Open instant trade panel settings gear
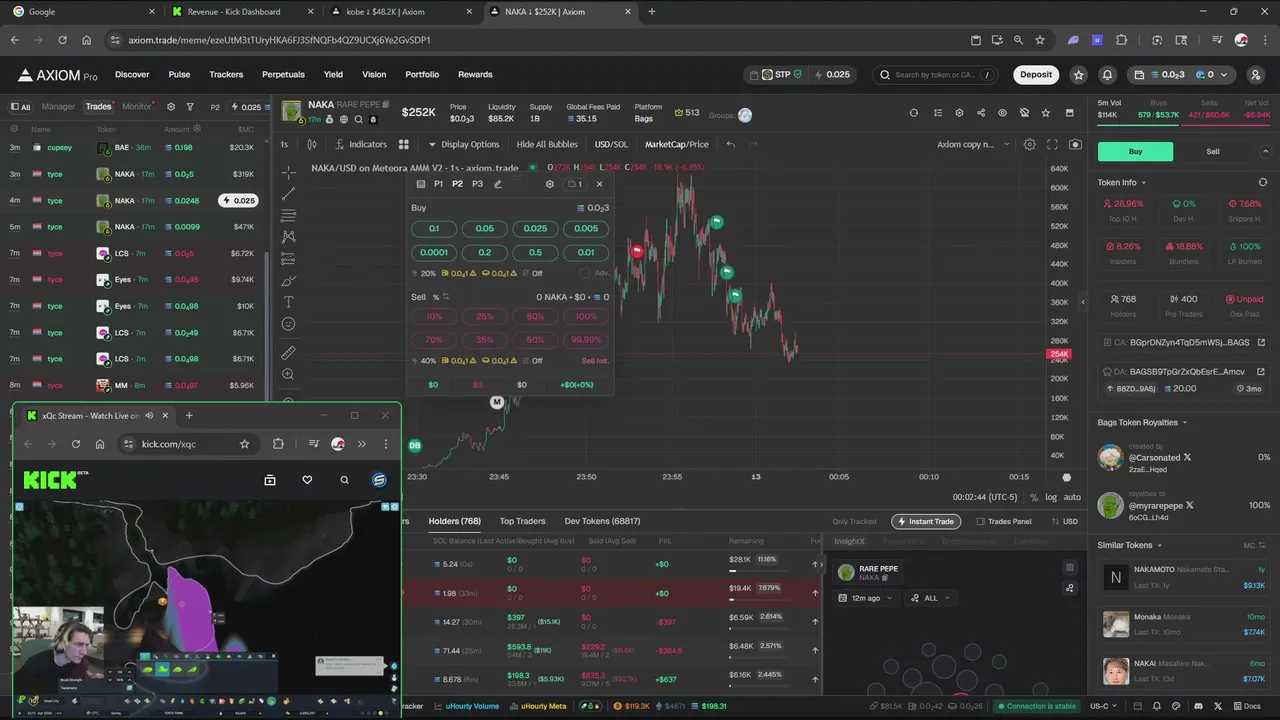 tap(549, 184)
